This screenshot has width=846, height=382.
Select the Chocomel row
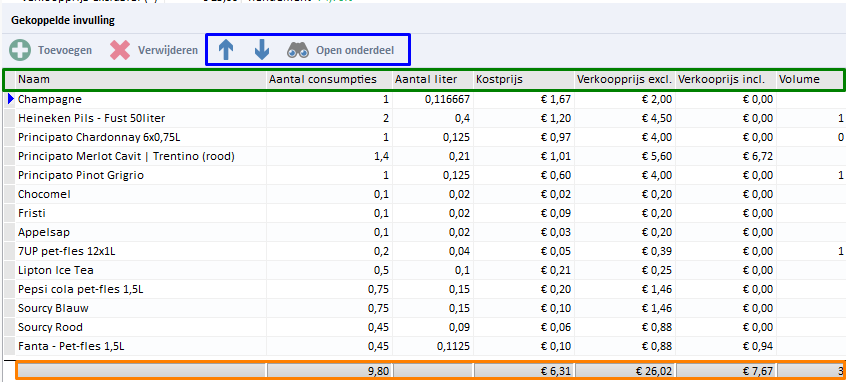[425, 194]
